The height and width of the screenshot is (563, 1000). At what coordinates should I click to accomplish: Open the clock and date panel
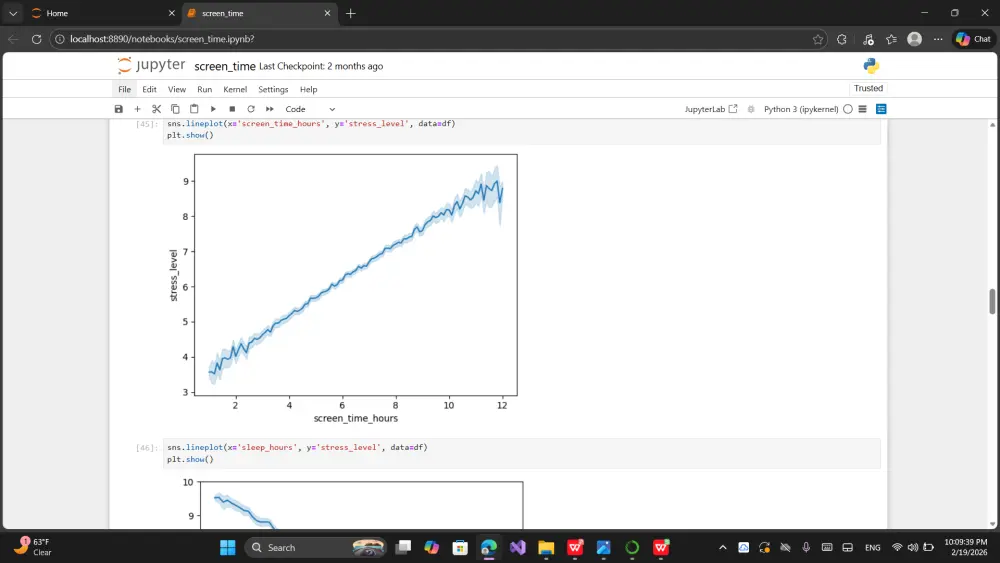[966, 547]
